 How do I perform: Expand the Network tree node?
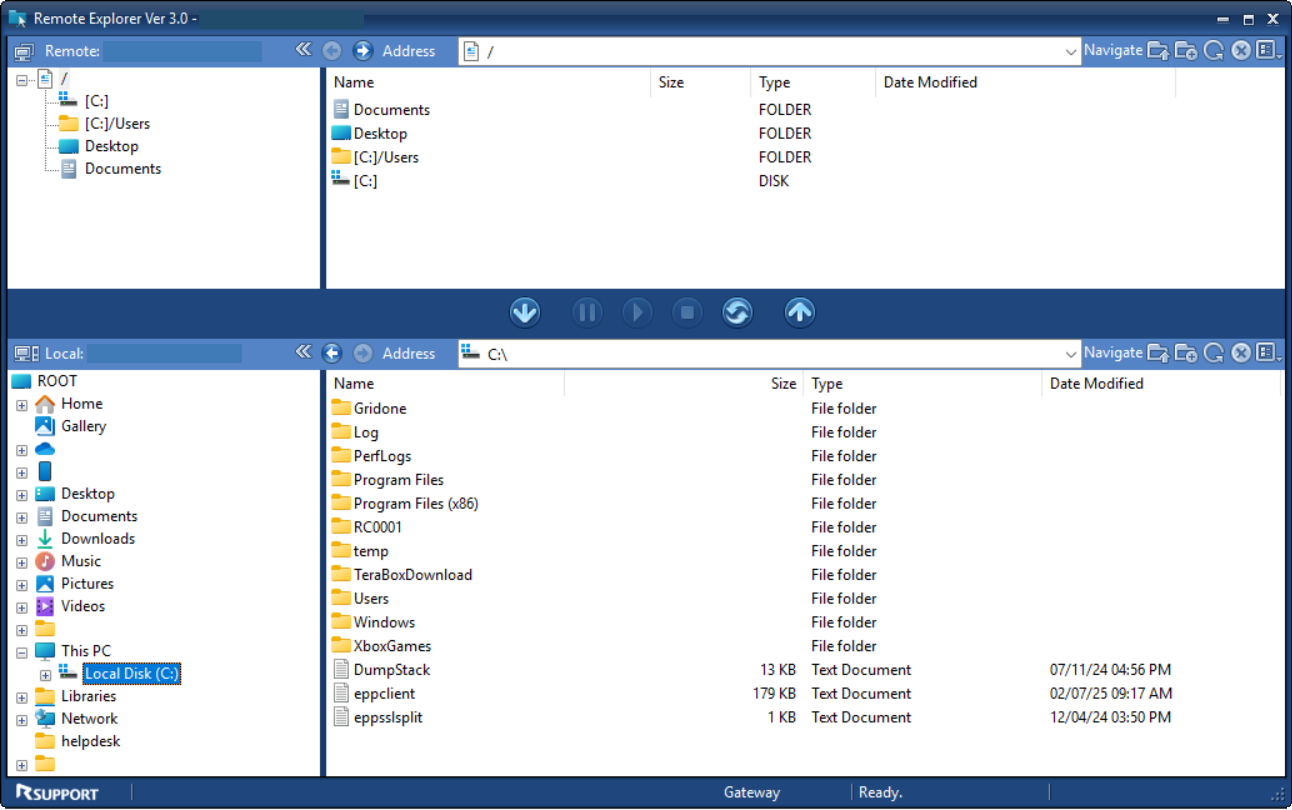point(22,720)
